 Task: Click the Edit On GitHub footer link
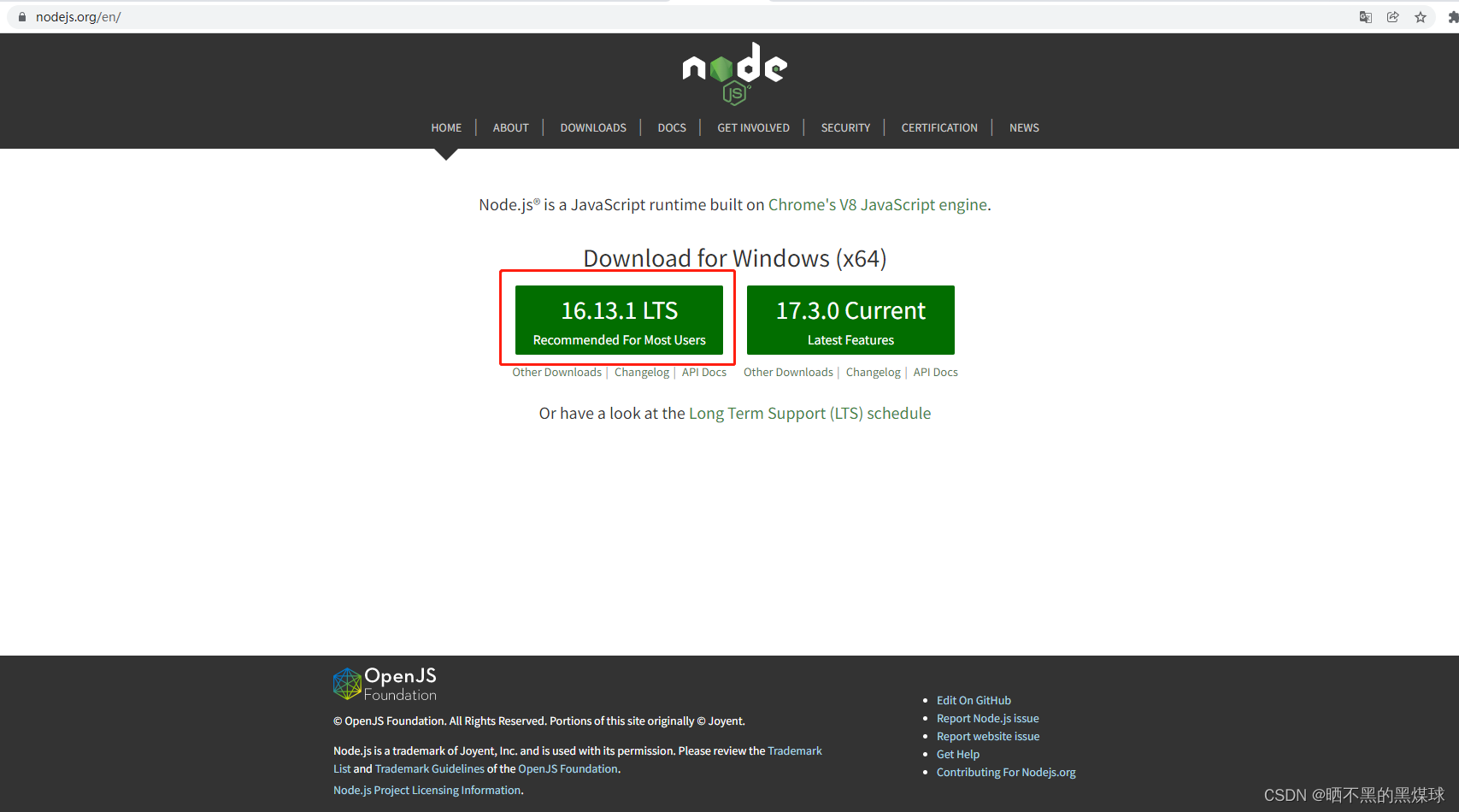(x=974, y=700)
